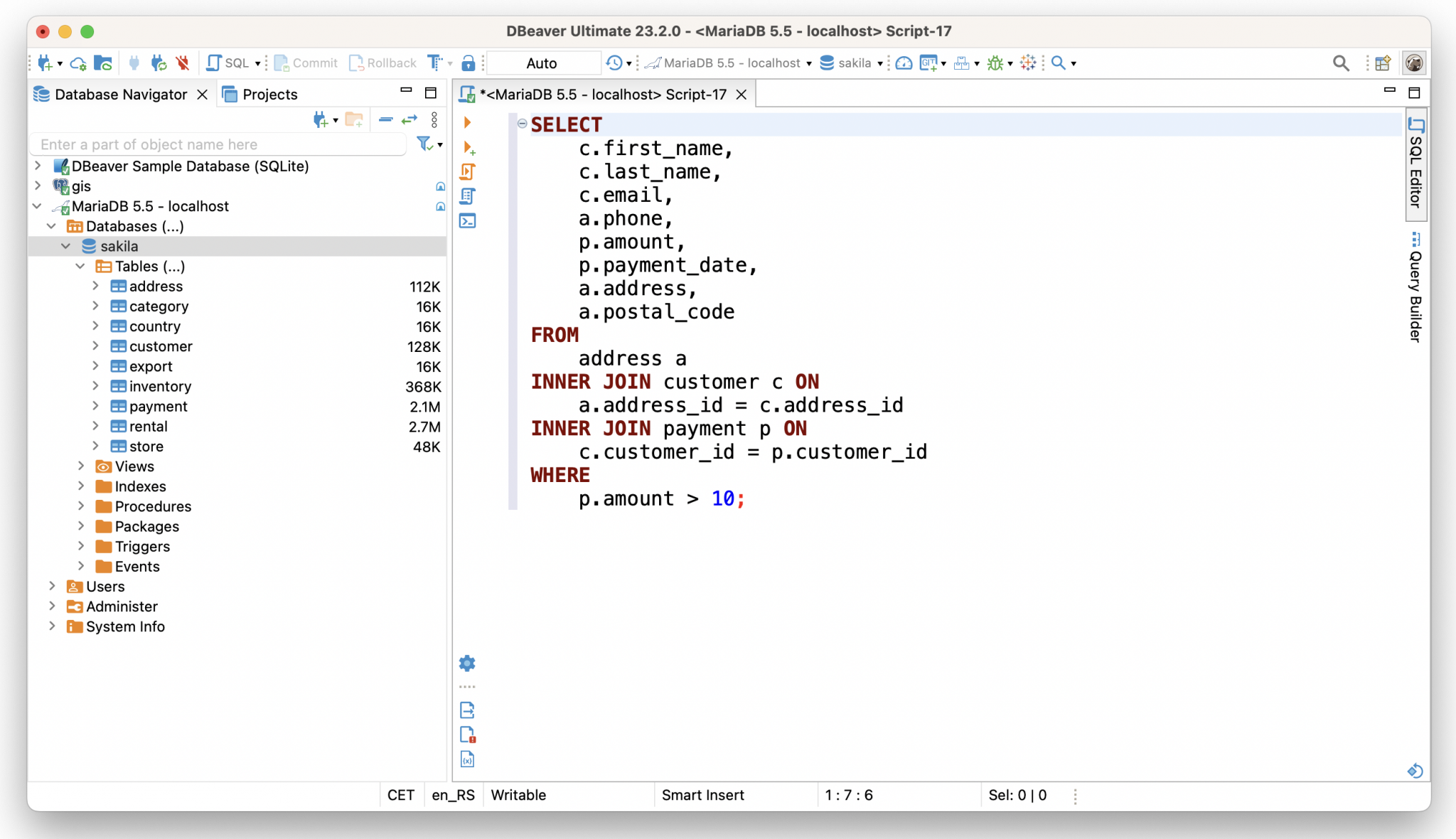Open SQL editor settings gear icon
1456x839 pixels.
[x=467, y=663]
